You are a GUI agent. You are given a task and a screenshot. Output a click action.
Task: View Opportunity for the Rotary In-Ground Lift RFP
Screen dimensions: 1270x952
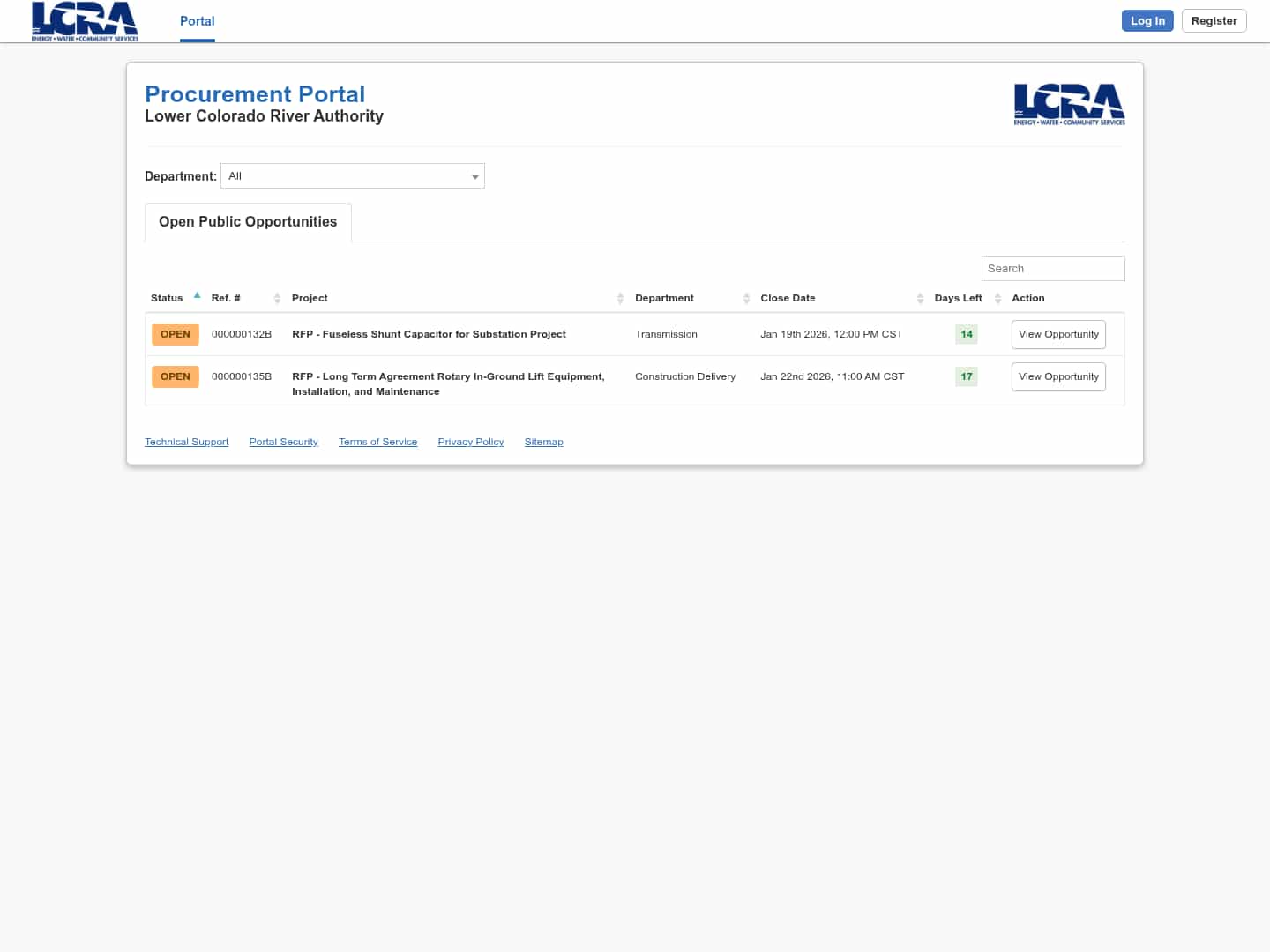(1058, 376)
